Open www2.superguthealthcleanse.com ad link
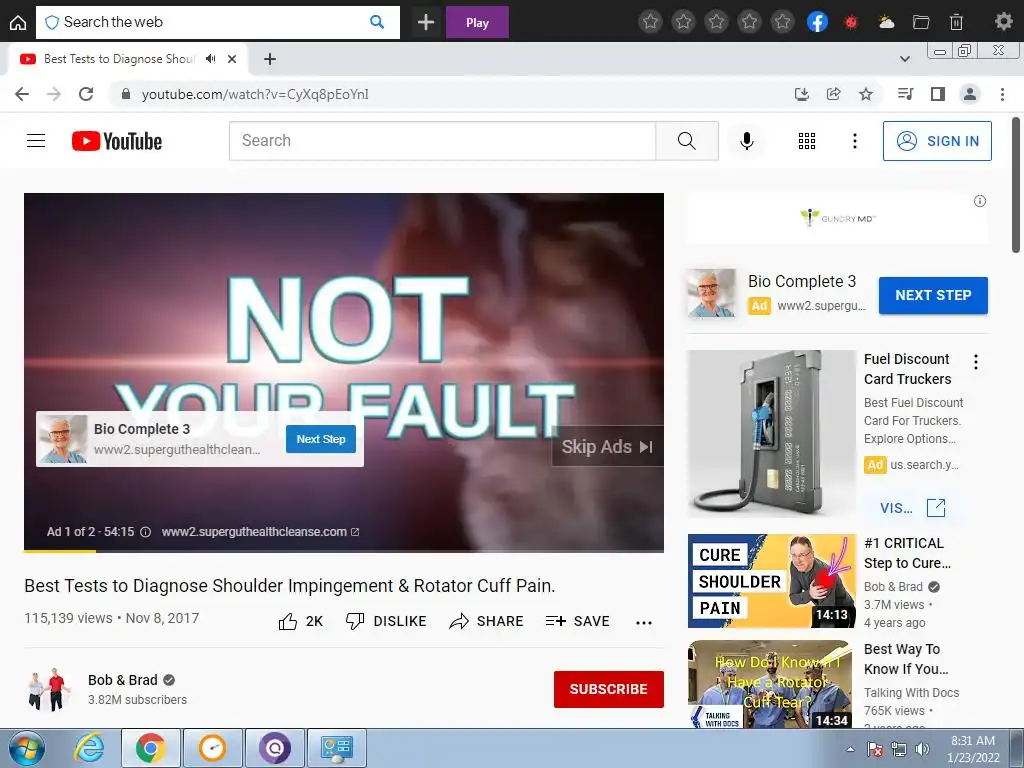 click(x=260, y=532)
